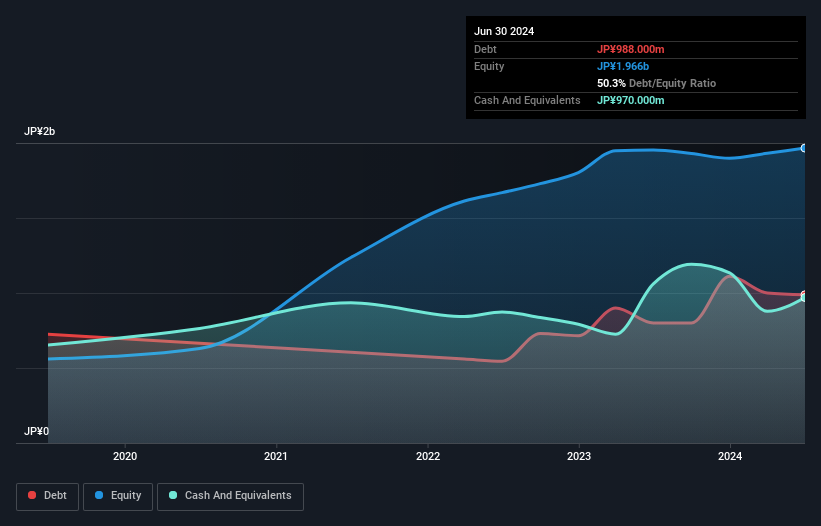Toggle Cash And Equivalents legend button

coord(230,496)
